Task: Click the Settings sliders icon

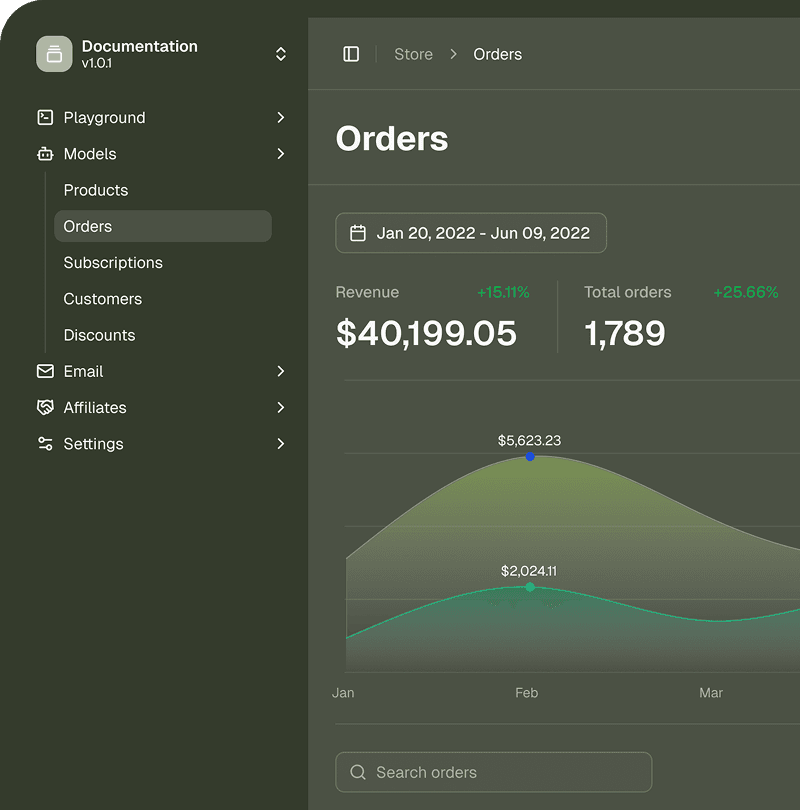Action: tap(45, 443)
